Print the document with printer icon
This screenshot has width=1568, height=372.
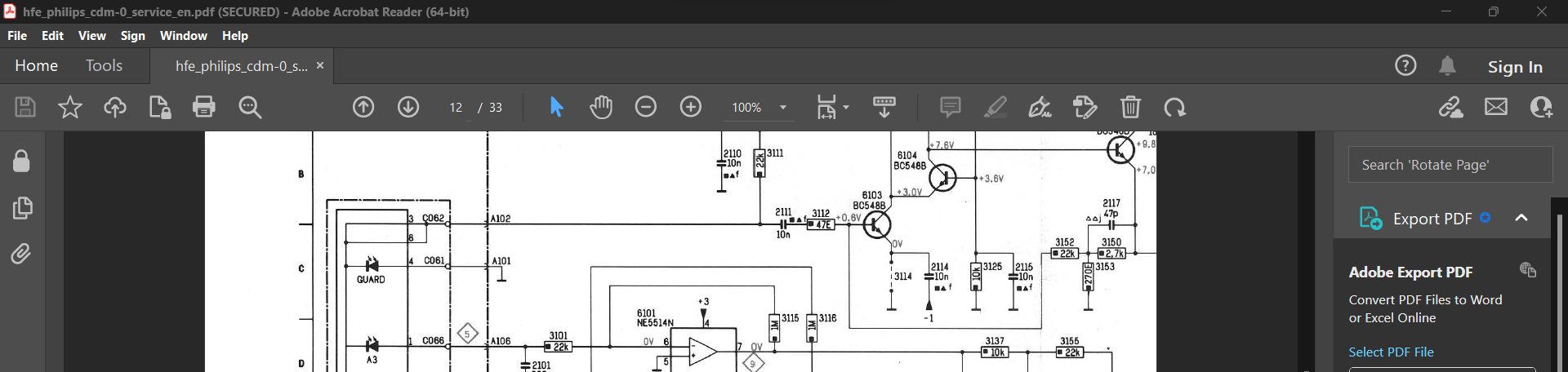pyautogui.click(x=204, y=107)
